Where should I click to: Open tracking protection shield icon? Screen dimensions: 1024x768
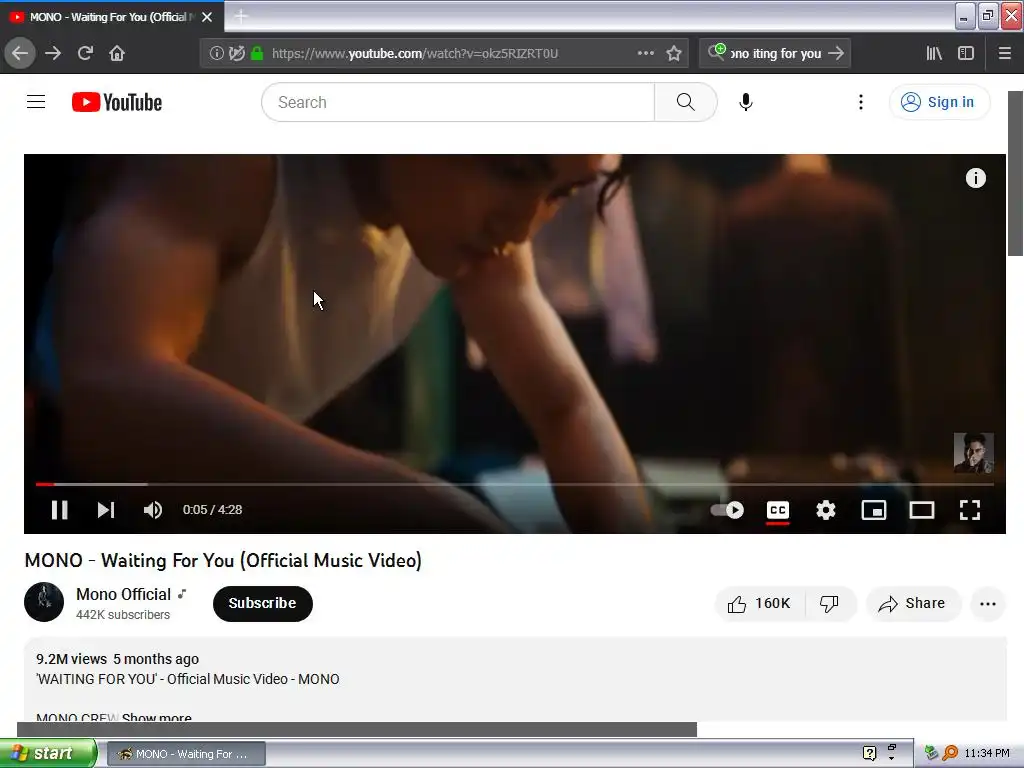[x=237, y=54]
